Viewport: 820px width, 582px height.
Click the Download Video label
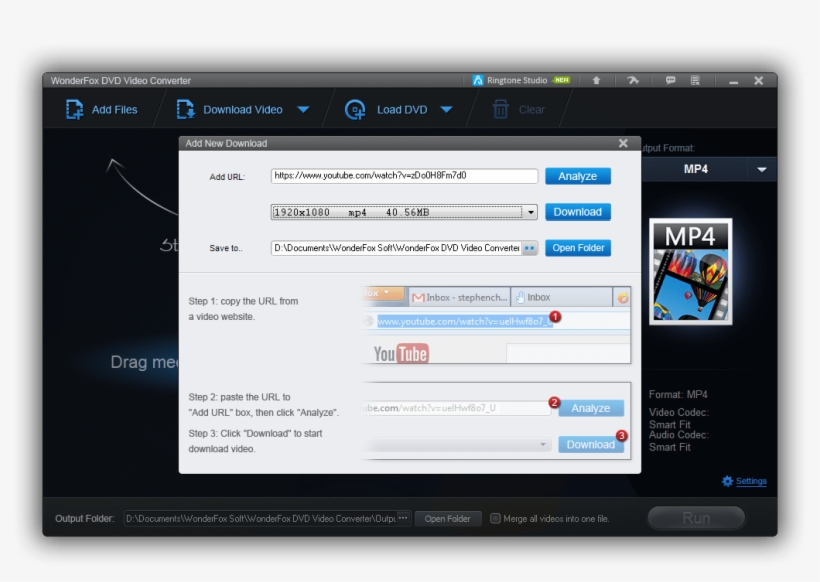[243, 110]
